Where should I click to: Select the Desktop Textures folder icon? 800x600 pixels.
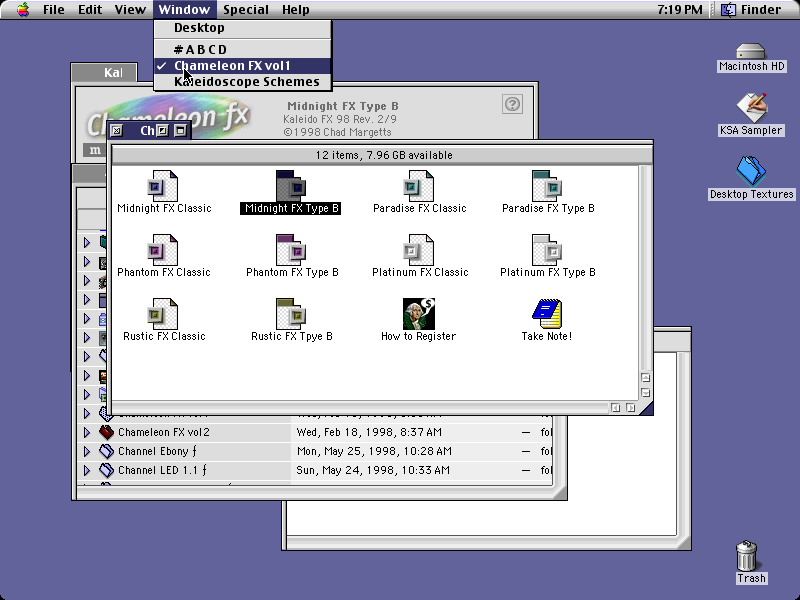click(x=751, y=171)
